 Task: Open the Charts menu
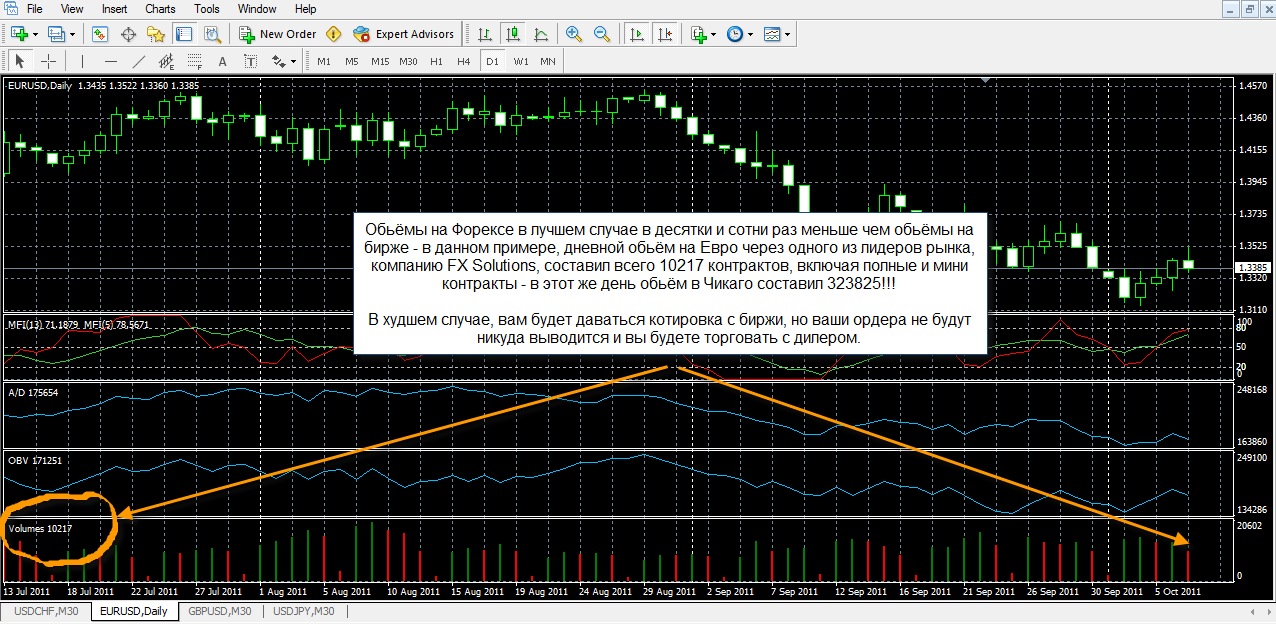(x=160, y=9)
